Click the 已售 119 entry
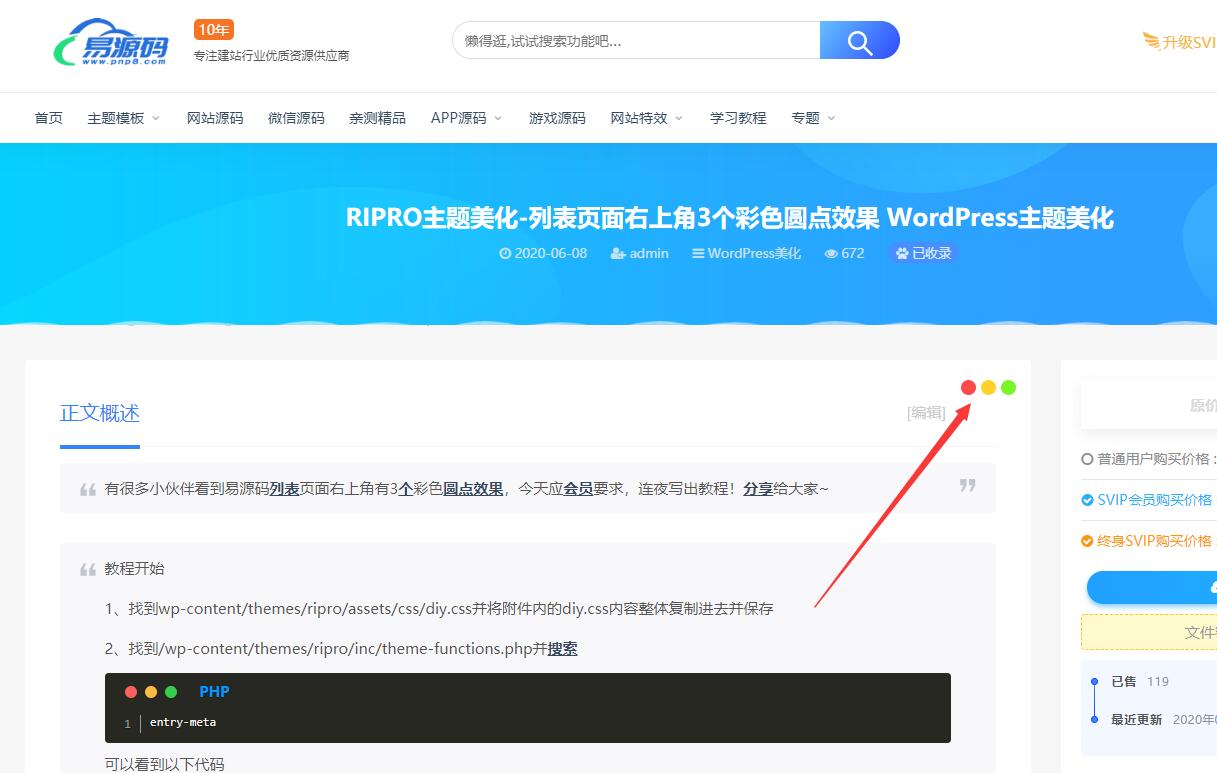 click(x=1140, y=682)
